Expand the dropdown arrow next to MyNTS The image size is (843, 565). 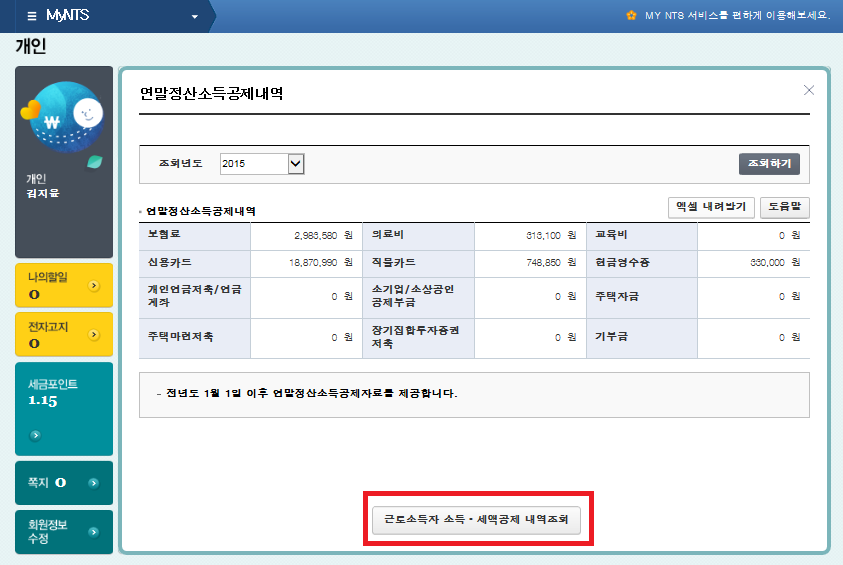[194, 17]
